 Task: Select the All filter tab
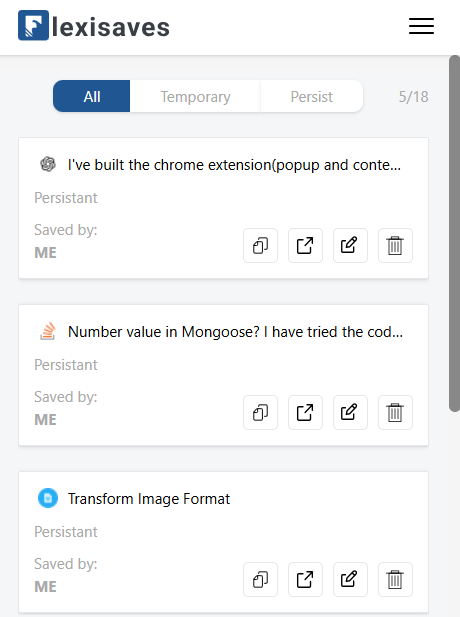coord(92,96)
